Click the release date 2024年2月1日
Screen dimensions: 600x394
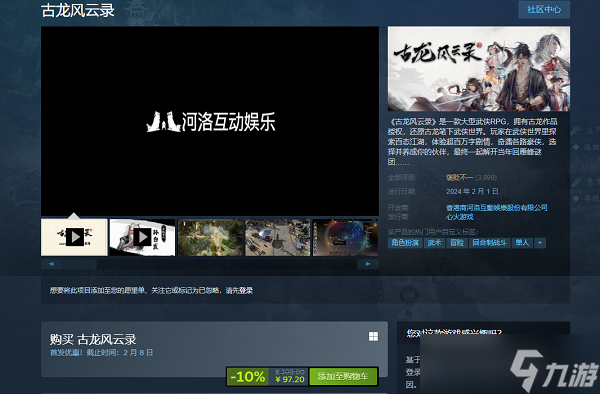(472, 191)
